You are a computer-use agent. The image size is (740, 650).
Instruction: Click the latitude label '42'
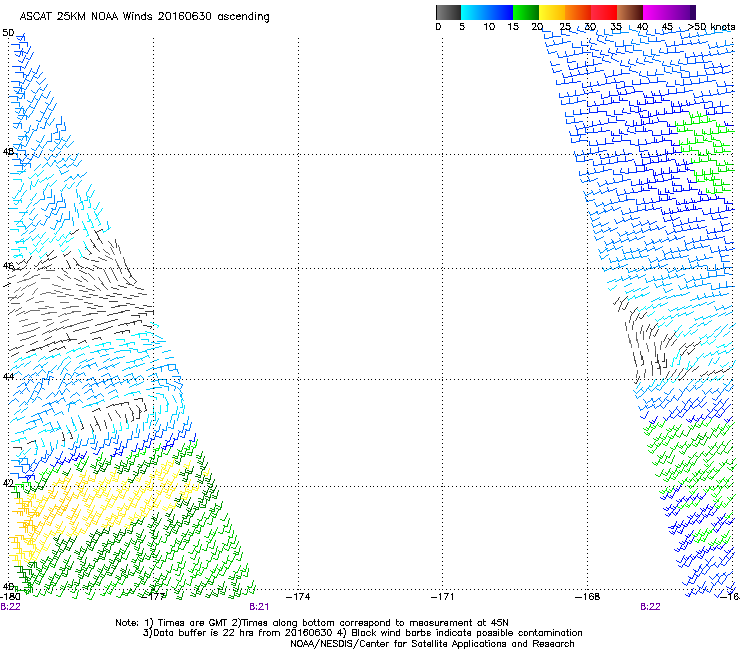point(8,483)
